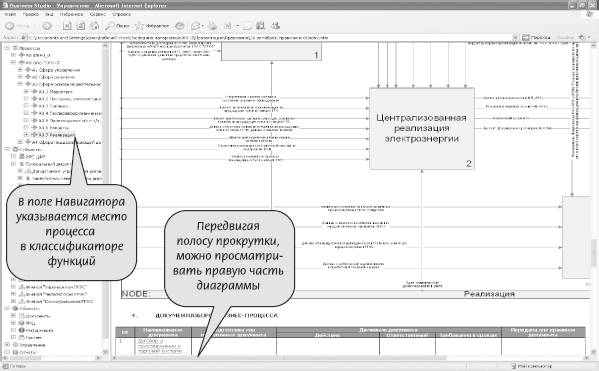Open the Файл menu

tap(10, 14)
